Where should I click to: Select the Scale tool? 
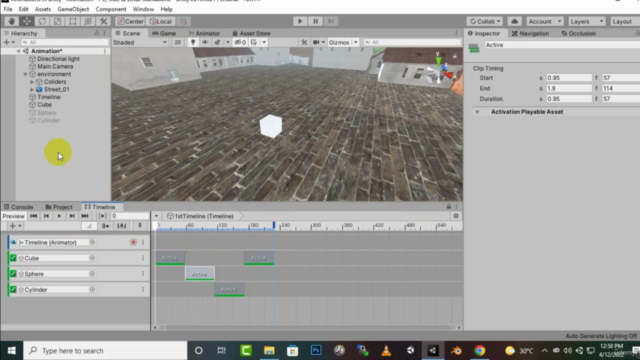[x=58, y=21]
